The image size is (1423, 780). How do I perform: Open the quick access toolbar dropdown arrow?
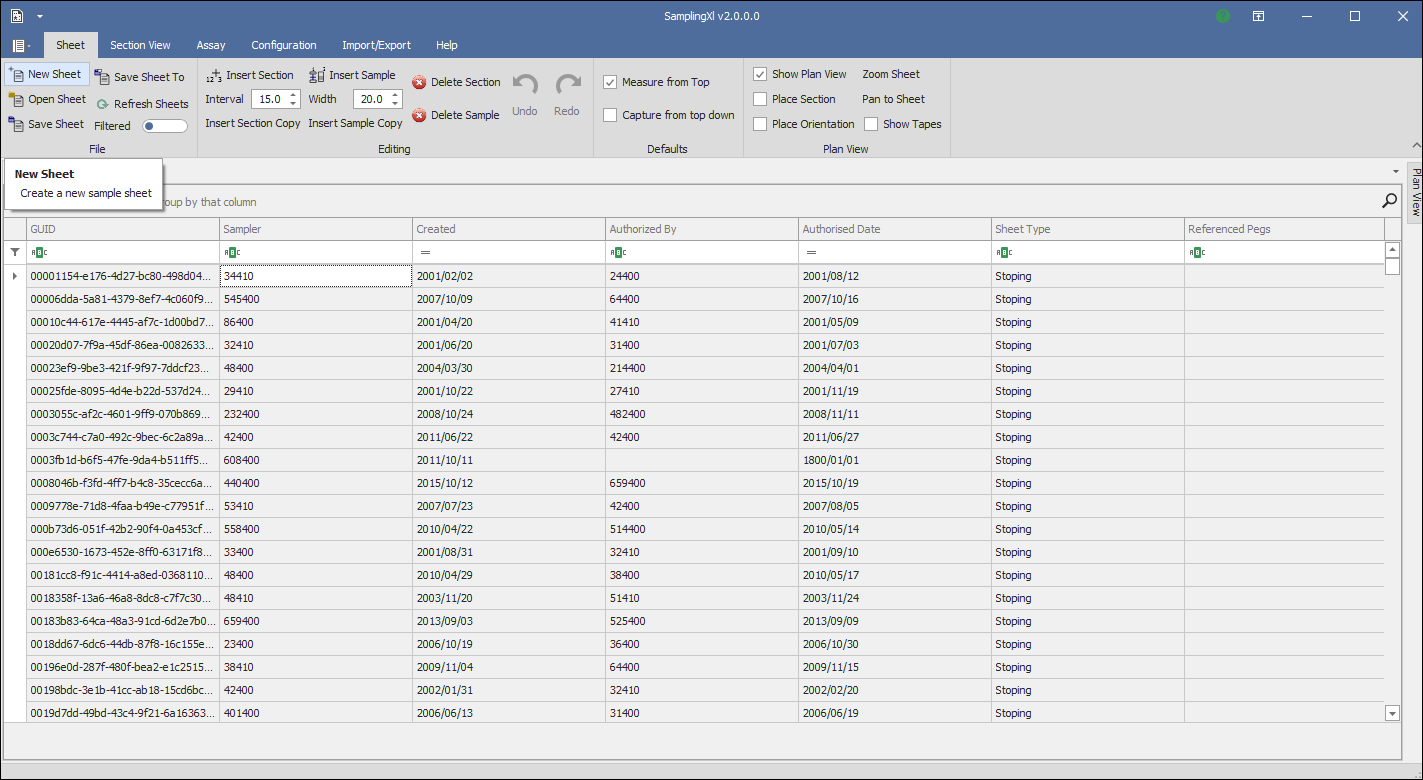[40, 16]
